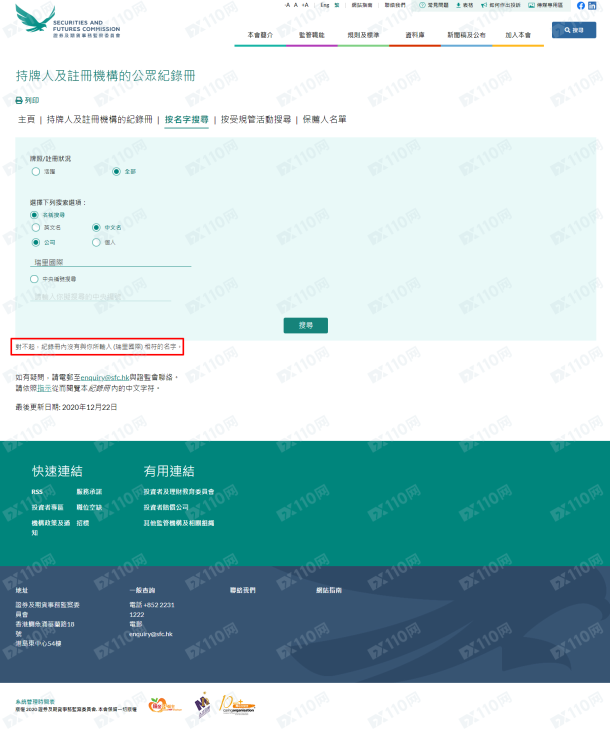The height and width of the screenshot is (732, 610).
Task: Open 投資者及理財教育委員會 footer link
Action: tap(179, 492)
